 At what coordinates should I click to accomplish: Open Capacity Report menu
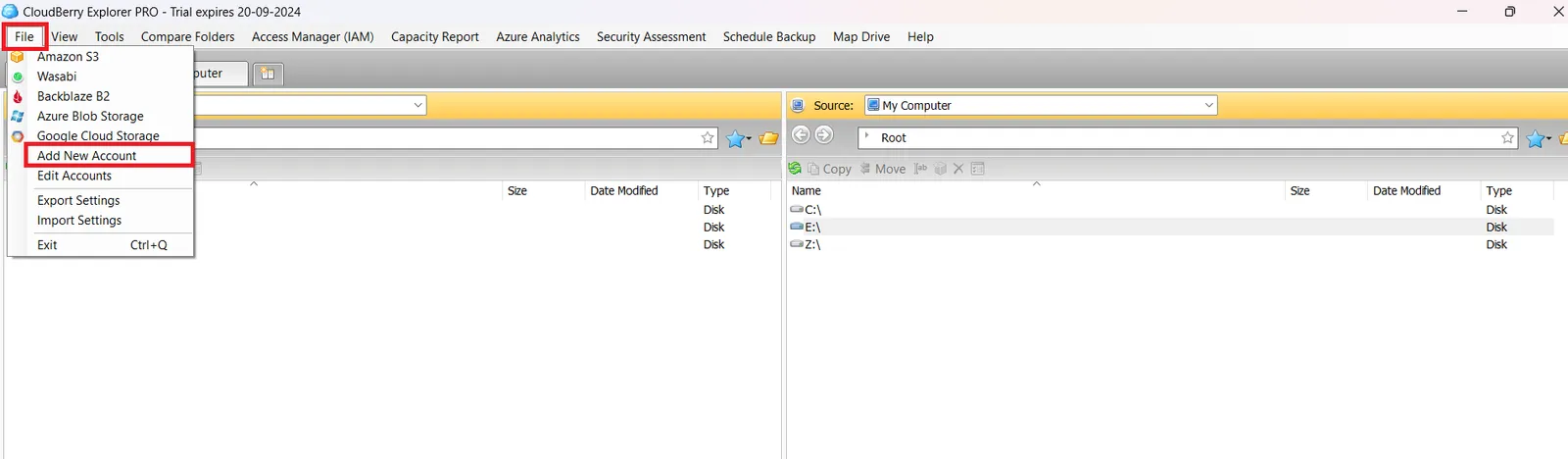coord(435,36)
